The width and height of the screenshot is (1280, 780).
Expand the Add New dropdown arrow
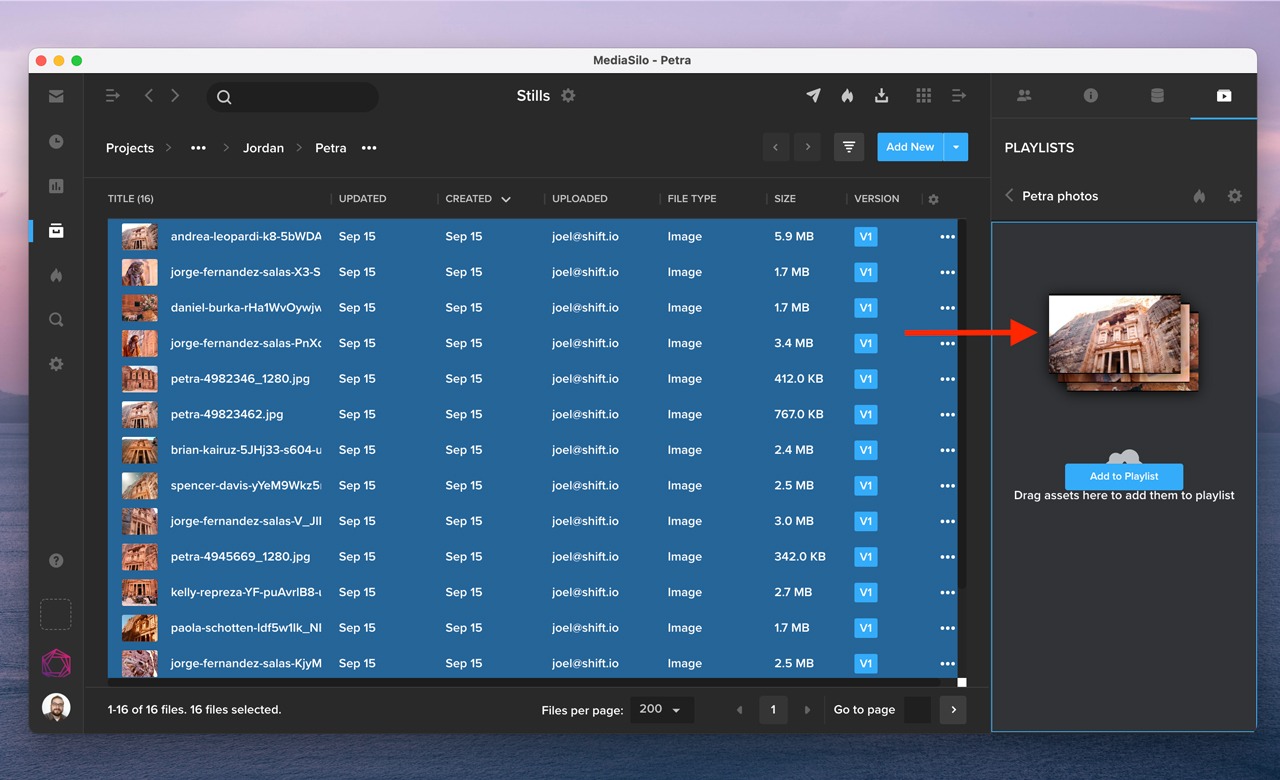956,147
